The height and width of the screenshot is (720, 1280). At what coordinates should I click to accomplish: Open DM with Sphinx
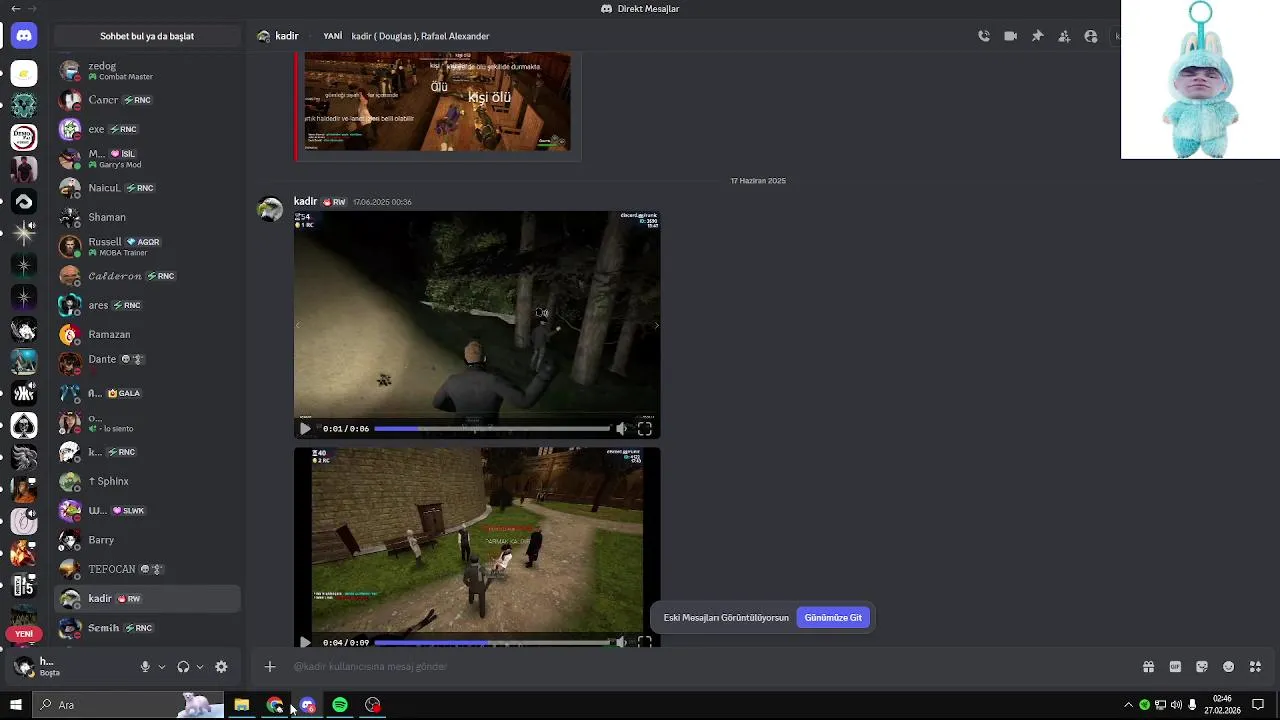click(x=147, y=481)
